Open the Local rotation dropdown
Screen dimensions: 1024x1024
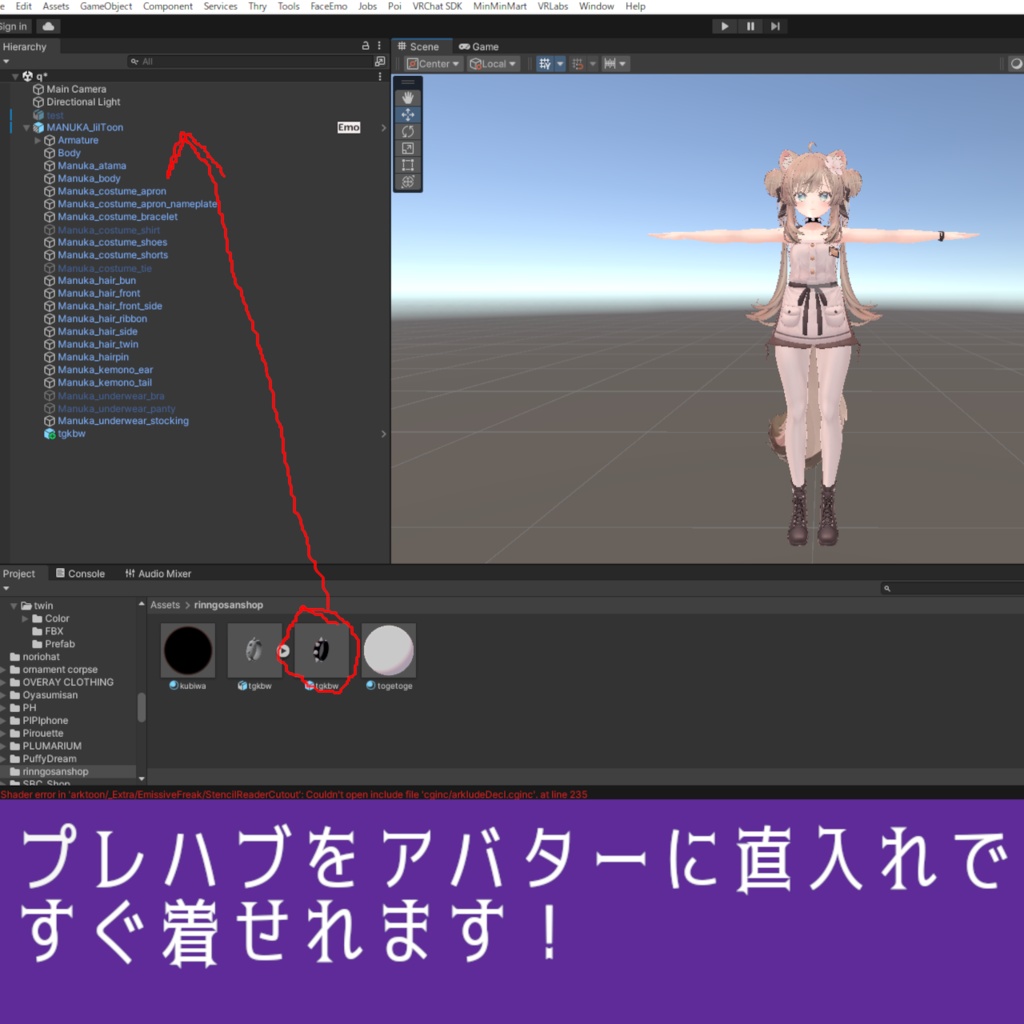point(494,63)
